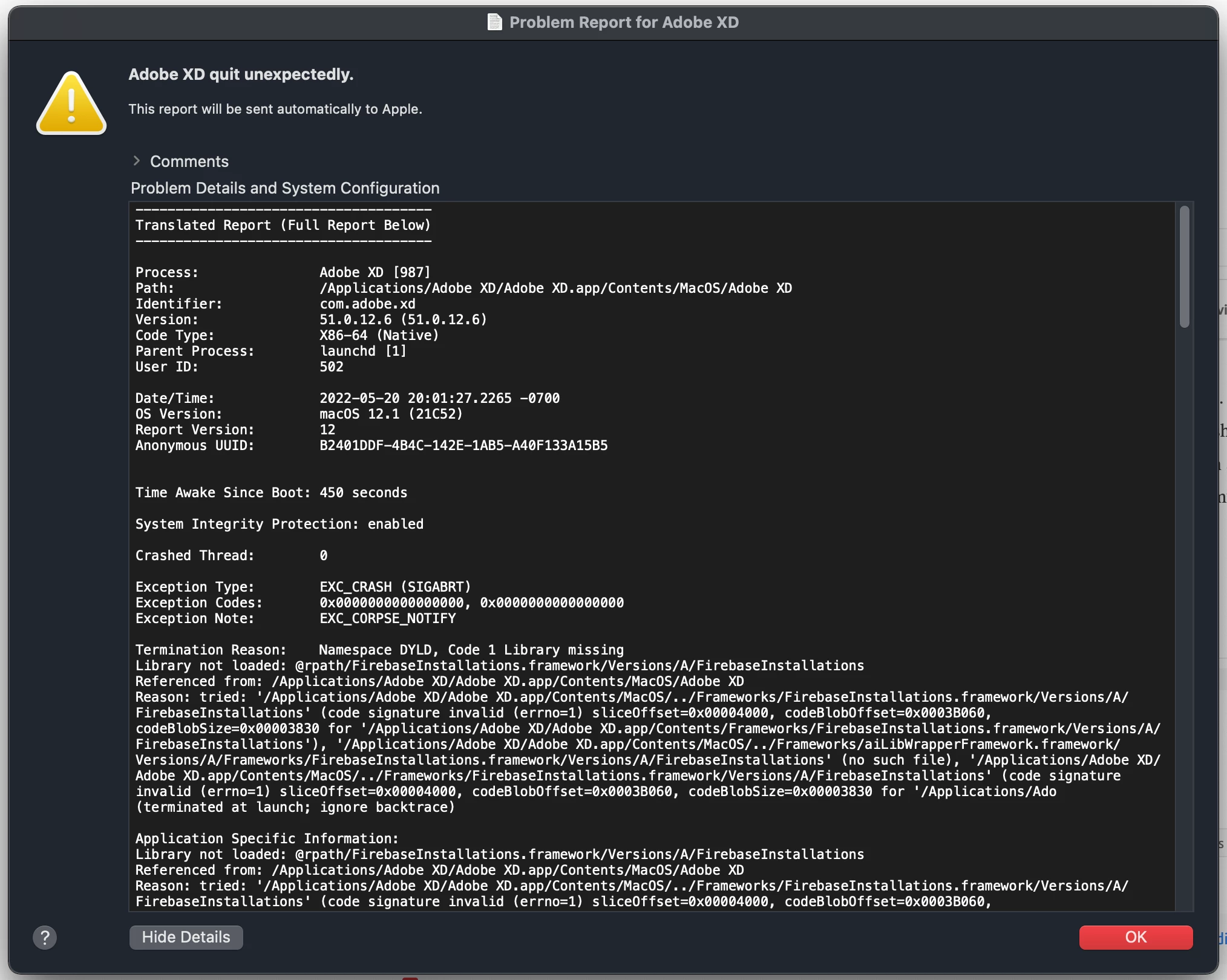Click the 'Application Specific Information' line
1227x980 pixels.
pyautogui.click(x=267, y=839)
